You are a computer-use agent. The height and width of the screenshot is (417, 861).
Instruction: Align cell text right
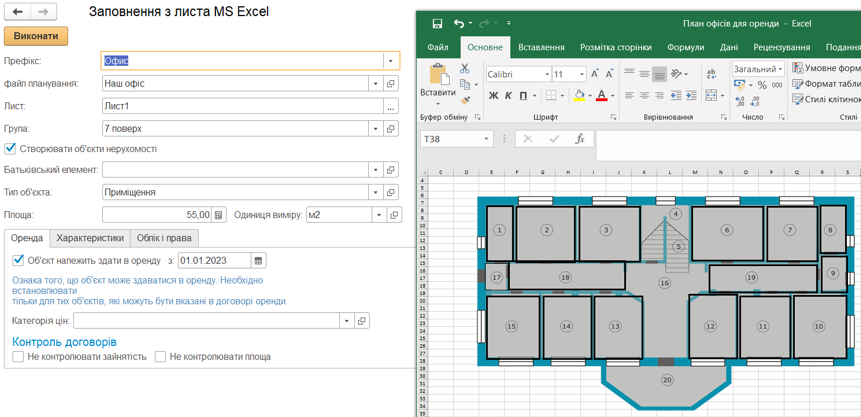tap(659, 96)
